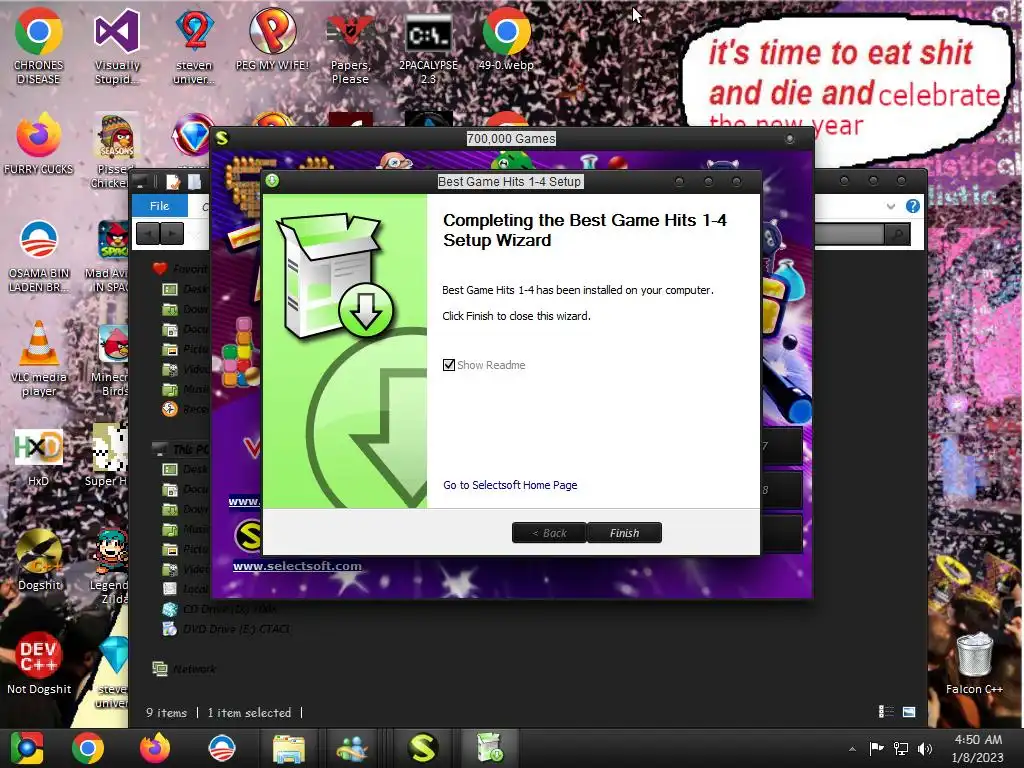The height and width of the screenshot is (768, 1024).
Task: Open Papers, Please desktop icon
Action: click(350, 47)
